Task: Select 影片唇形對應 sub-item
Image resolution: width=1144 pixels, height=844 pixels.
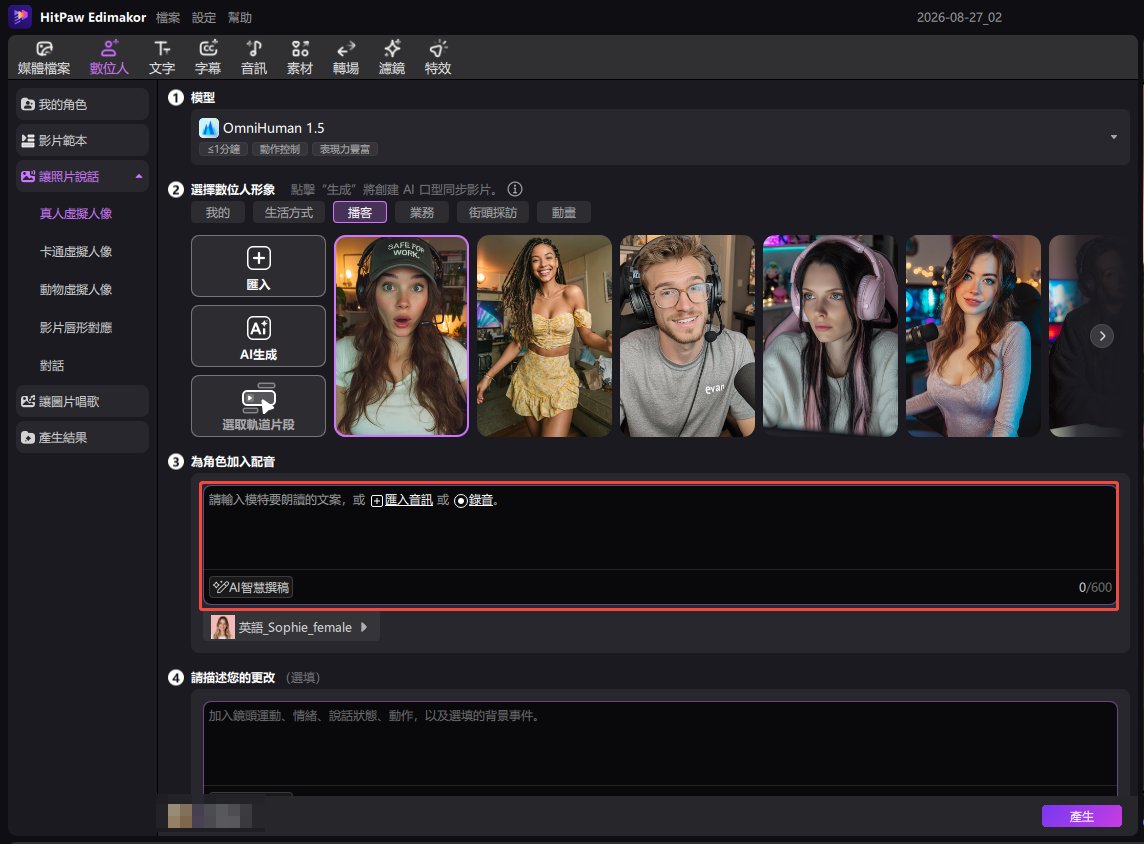Action: coord(76,328)
